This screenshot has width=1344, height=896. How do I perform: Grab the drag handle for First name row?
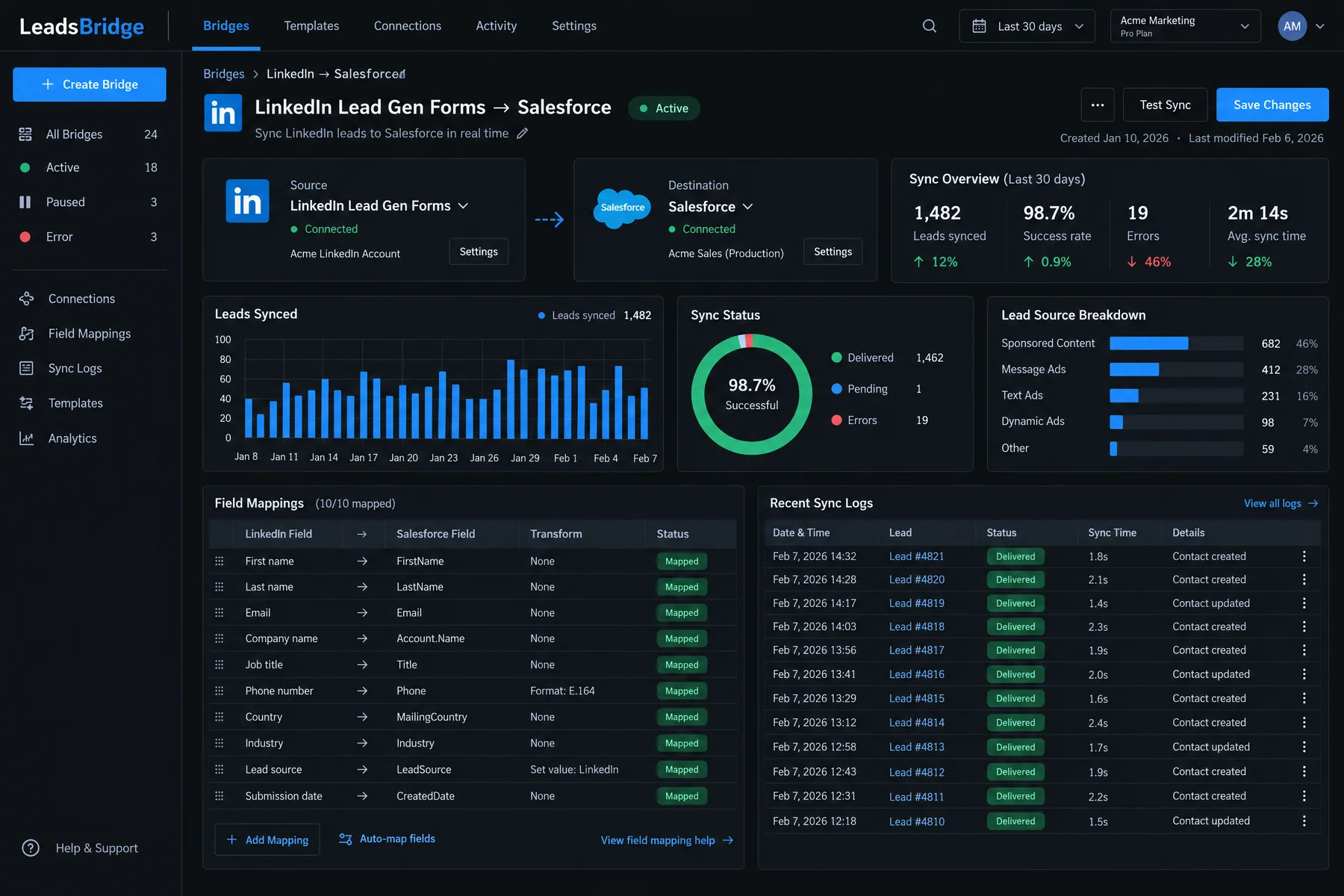coord(219,561)
